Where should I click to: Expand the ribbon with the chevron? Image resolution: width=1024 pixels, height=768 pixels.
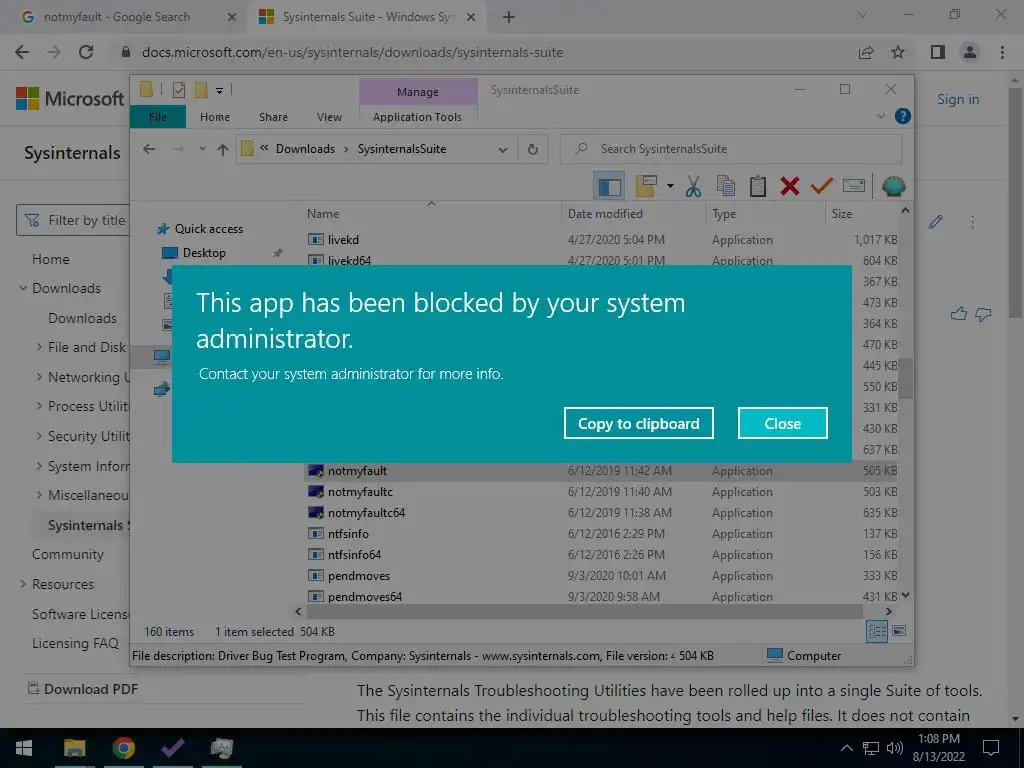880,116
